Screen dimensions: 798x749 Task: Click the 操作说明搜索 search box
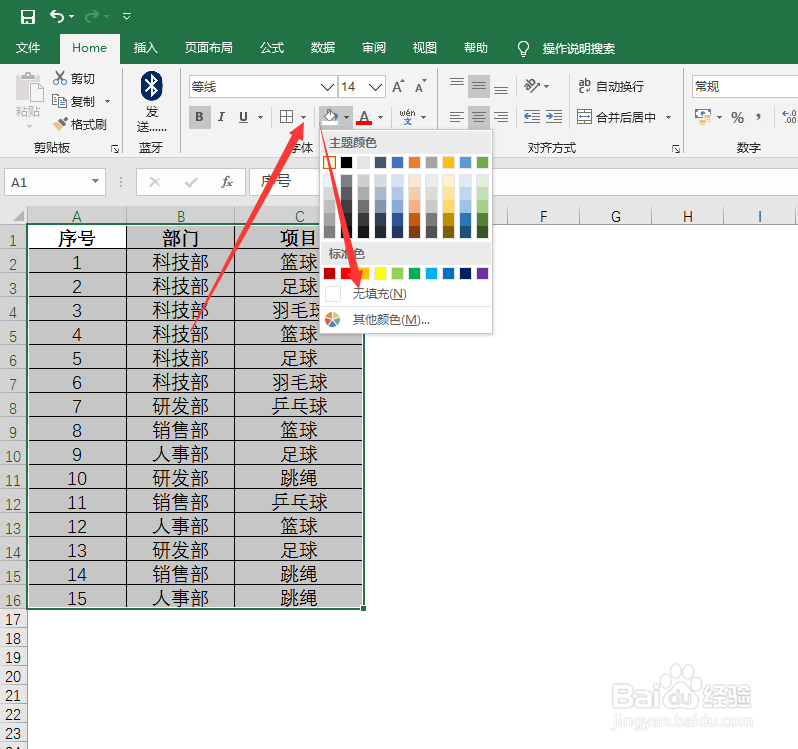point(578,48)
